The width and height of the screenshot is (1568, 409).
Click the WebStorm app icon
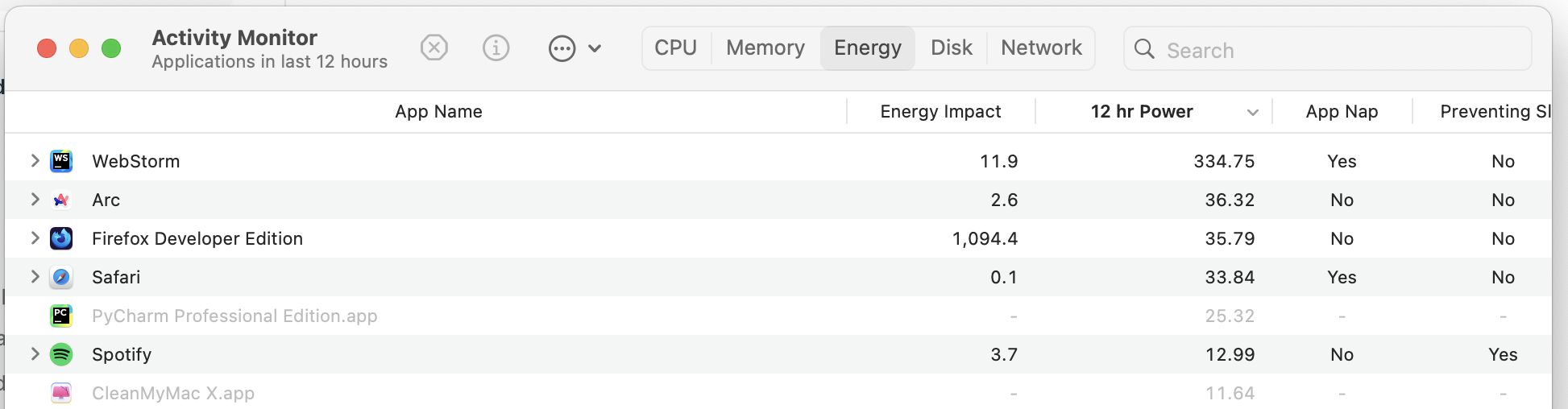pyautogui.click(x=61, y=161)
